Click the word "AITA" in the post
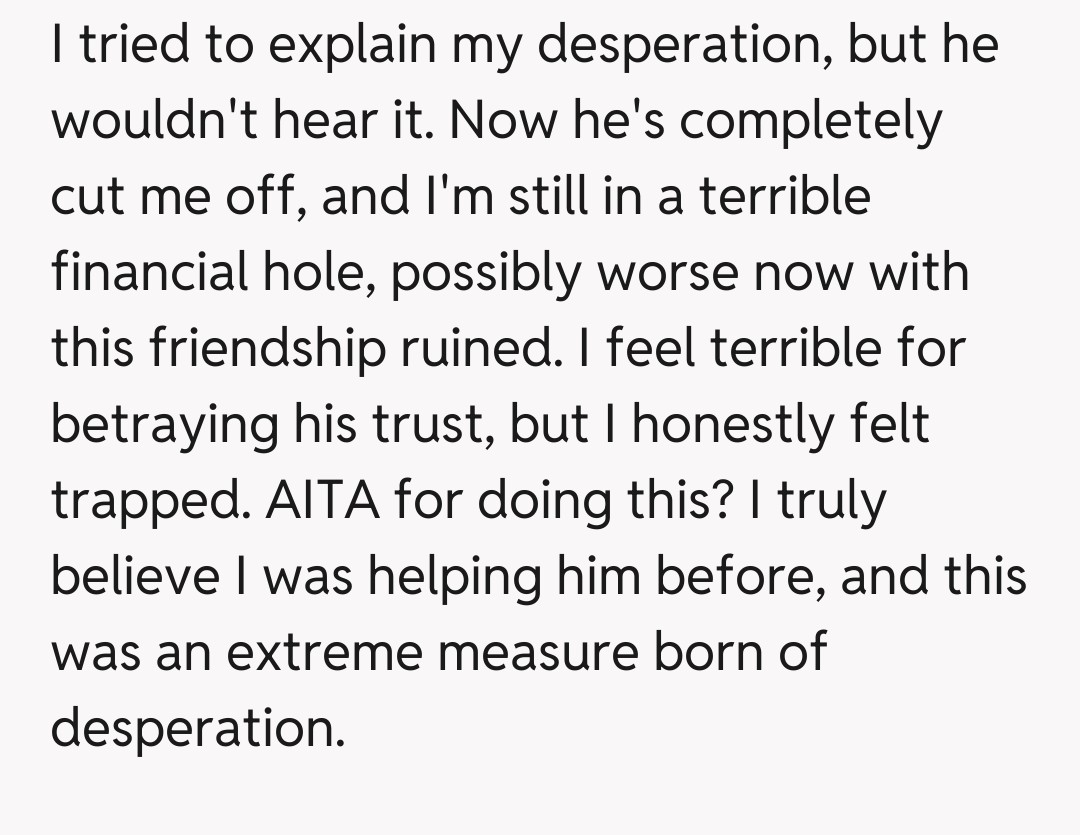Viewport: 1080px width, 835px height. (321, 499)
